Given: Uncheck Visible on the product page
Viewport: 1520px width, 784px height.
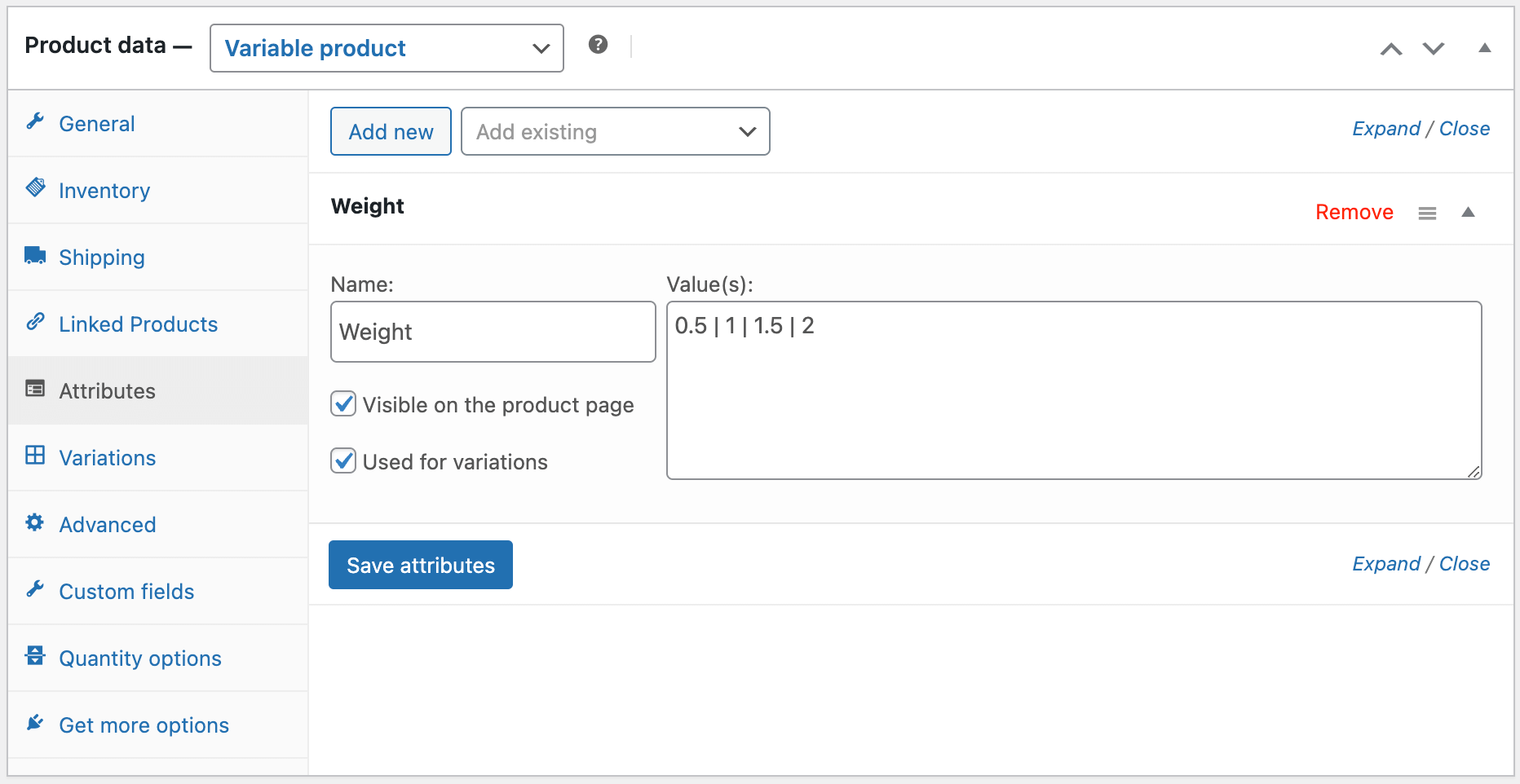Looking at the screenshot, I should pos(343,404).
